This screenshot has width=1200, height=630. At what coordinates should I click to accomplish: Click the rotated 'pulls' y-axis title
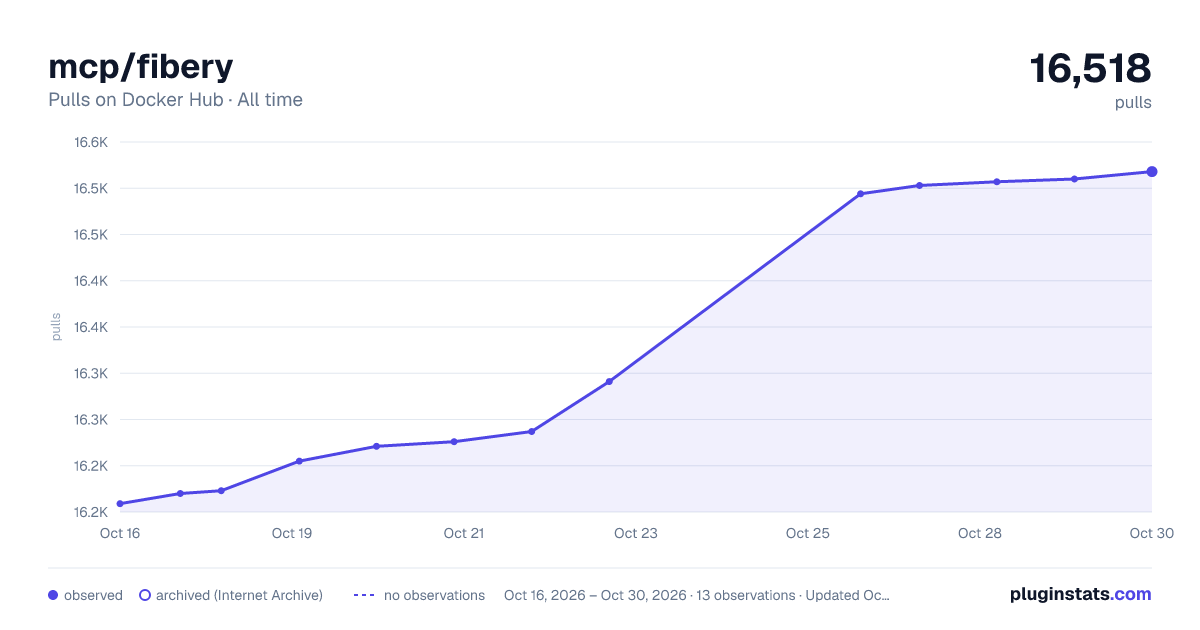(56, 327)
